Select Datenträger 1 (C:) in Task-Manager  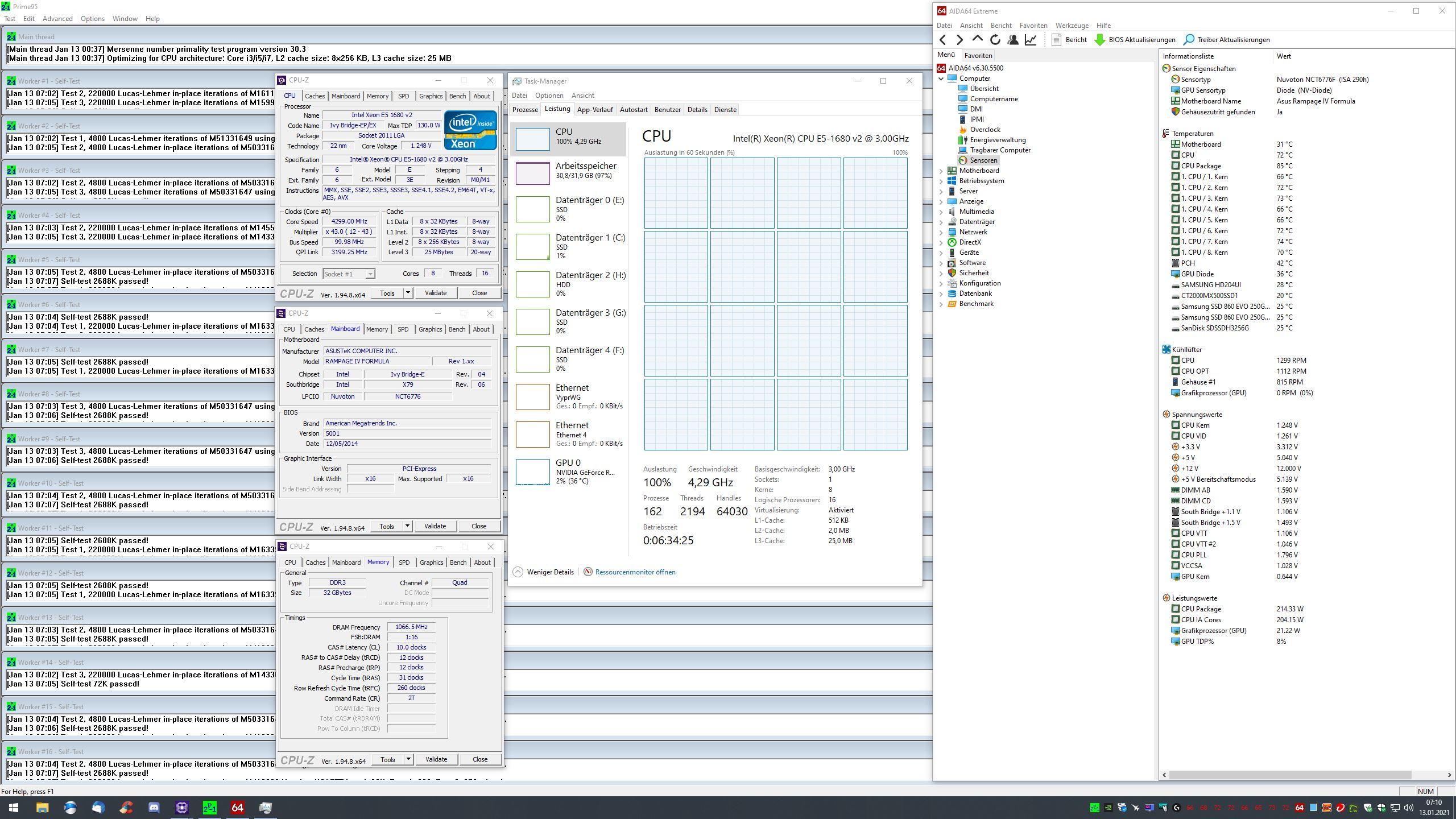click(568, 246)
